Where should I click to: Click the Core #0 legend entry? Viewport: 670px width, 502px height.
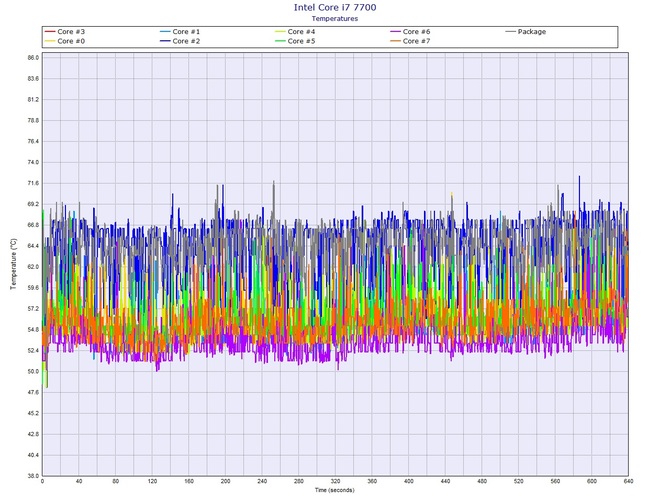click(x=65, y=41)
